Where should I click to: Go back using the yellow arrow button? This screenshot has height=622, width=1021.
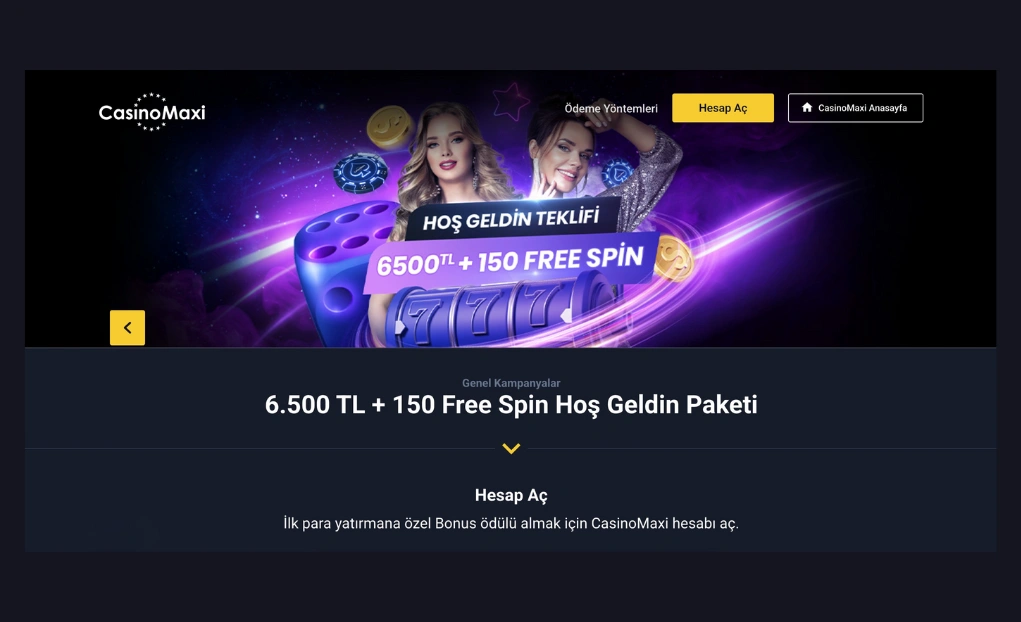(128, 328)
